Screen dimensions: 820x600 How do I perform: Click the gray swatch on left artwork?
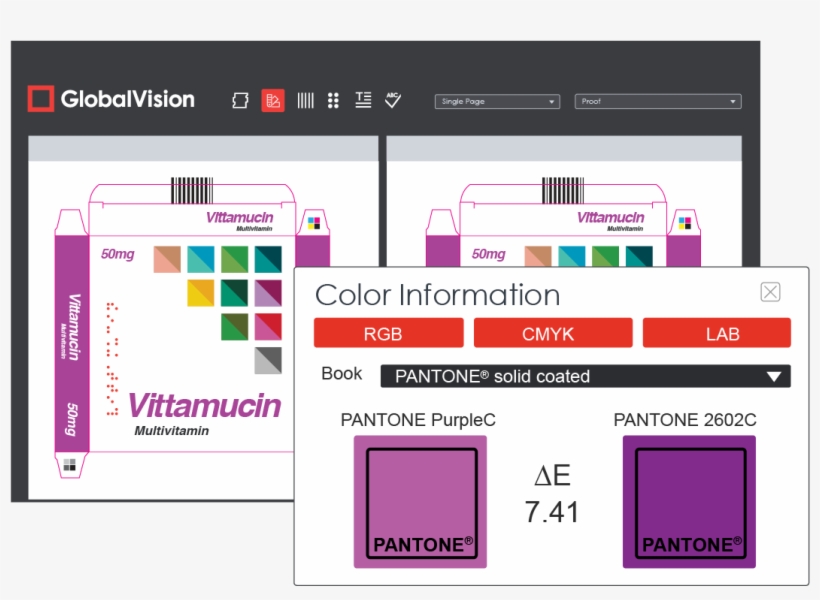click(x=268, y=360)
